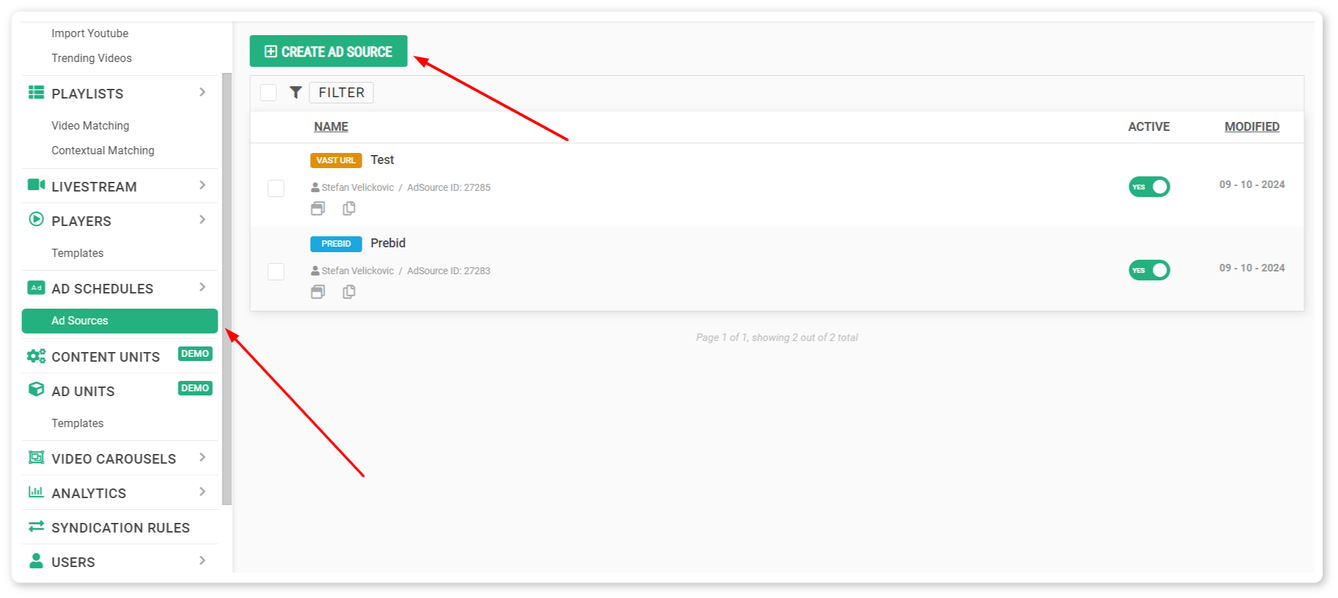
Task: Expand the Users chevron
Action: point(202,561)
